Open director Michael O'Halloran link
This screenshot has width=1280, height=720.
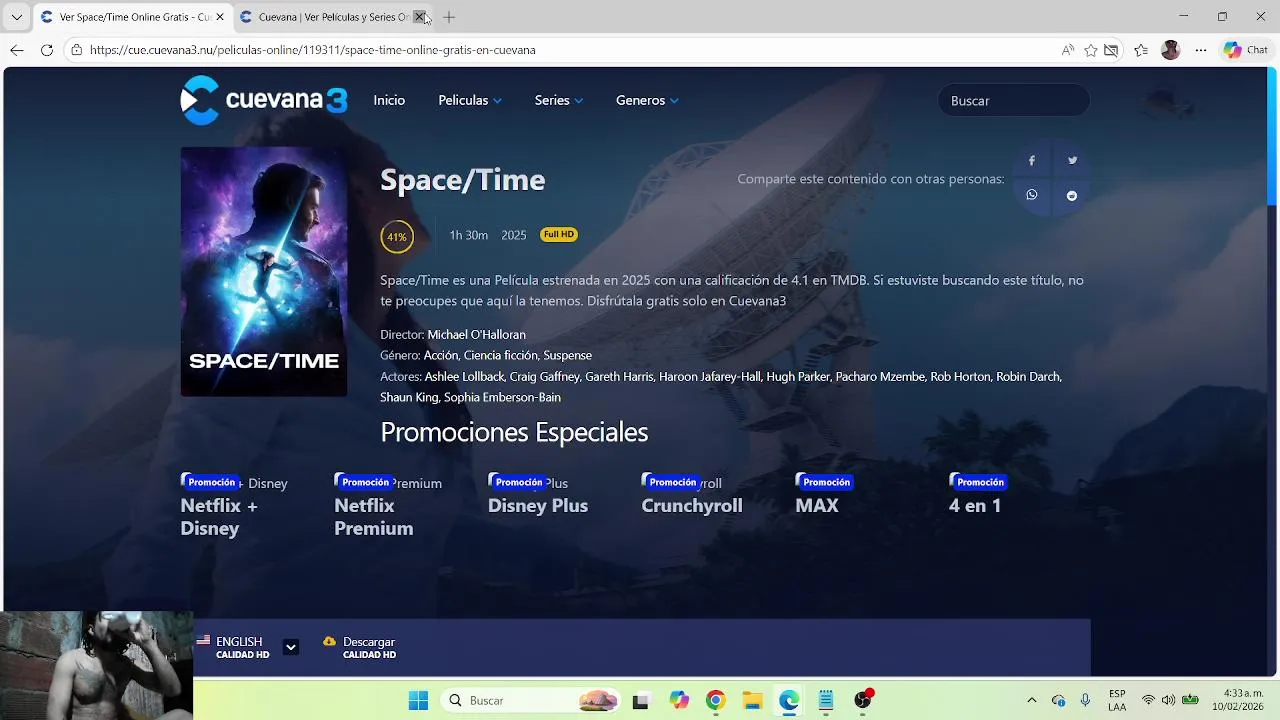(x=476, y=334)
